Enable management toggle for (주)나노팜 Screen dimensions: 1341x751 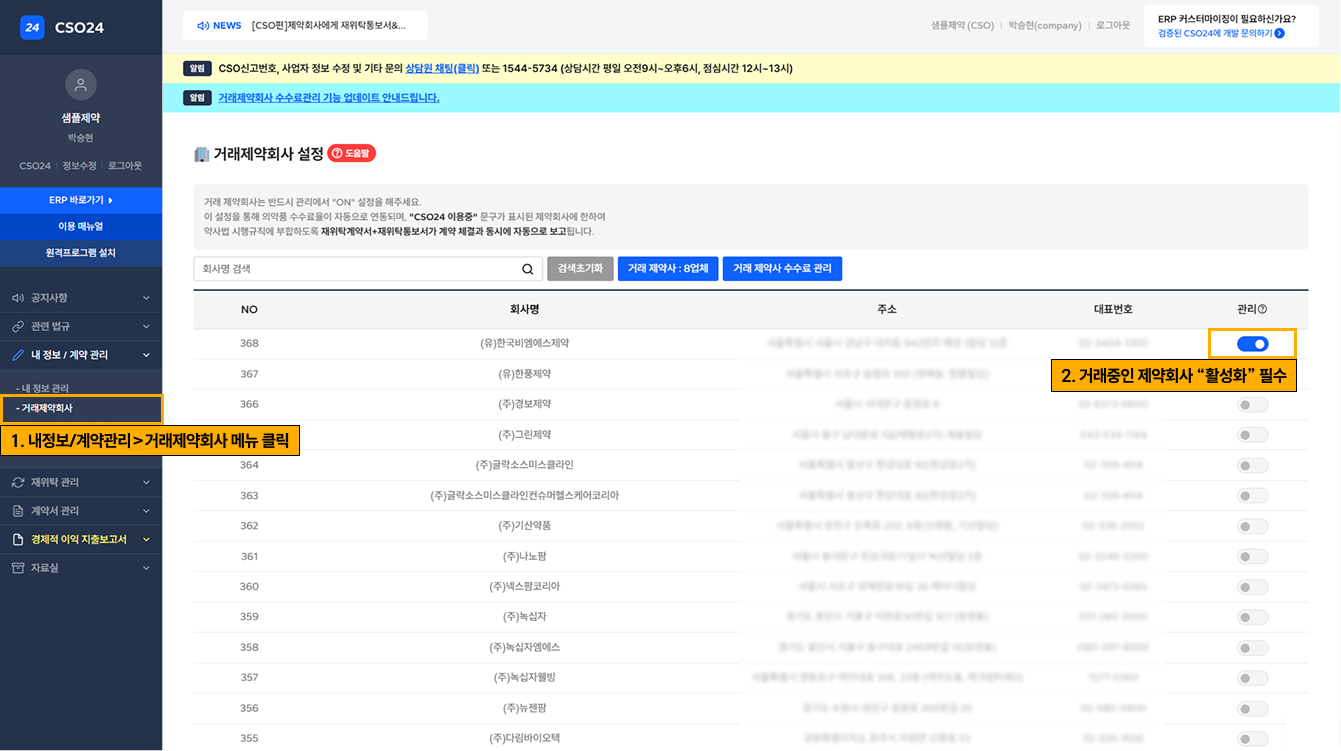[x=1252, y=557]
